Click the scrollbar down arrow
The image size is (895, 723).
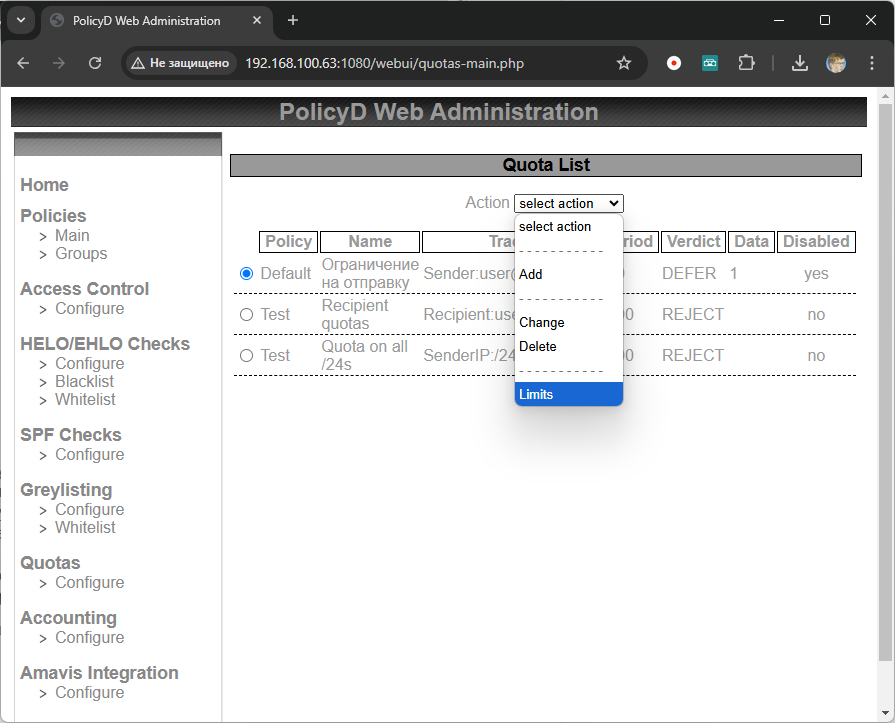point(885,713)
